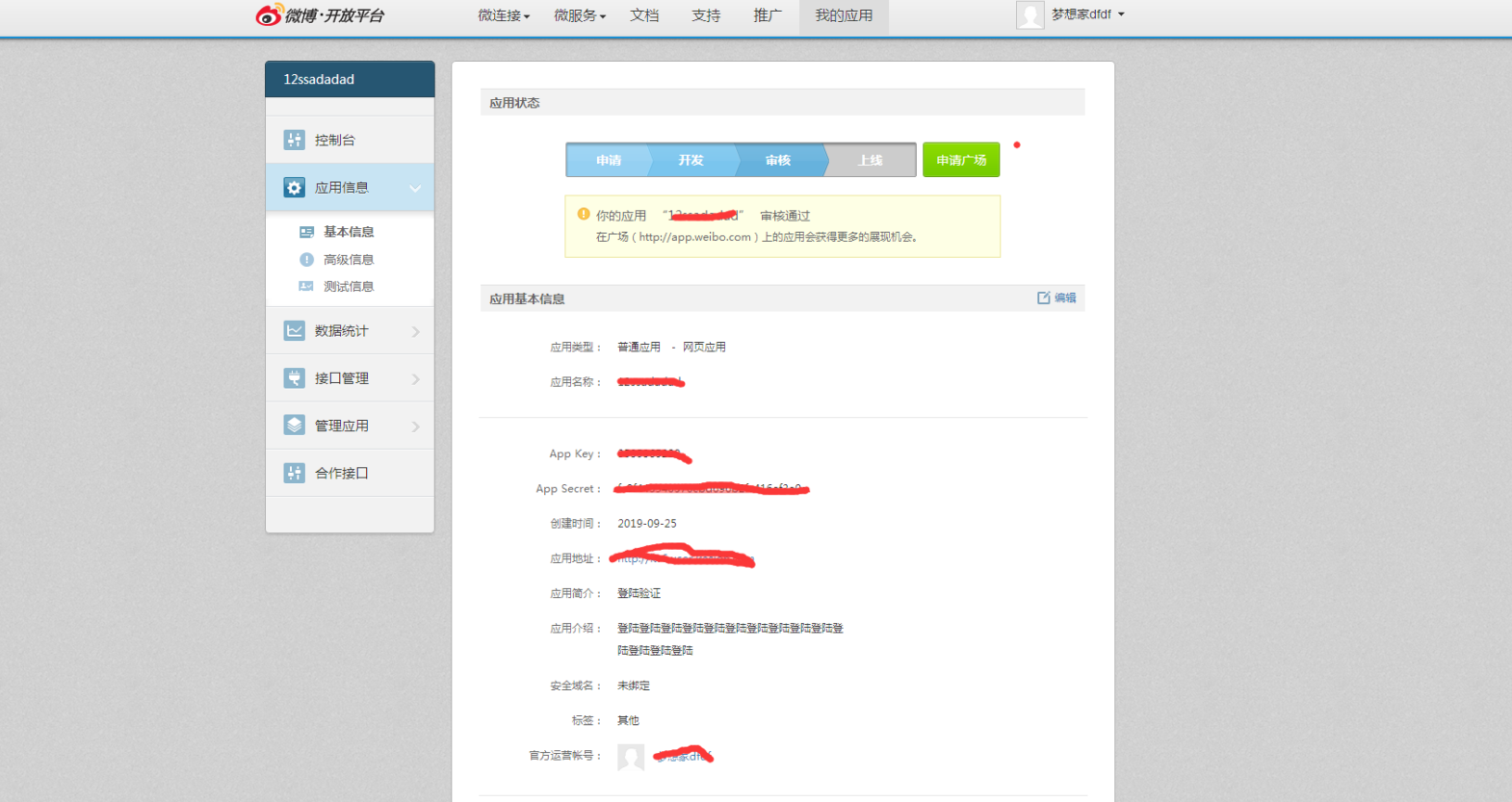This screenshot has width=1512, height=802.
Task: Select the 我的应用 tab
Action: point(844,16)
